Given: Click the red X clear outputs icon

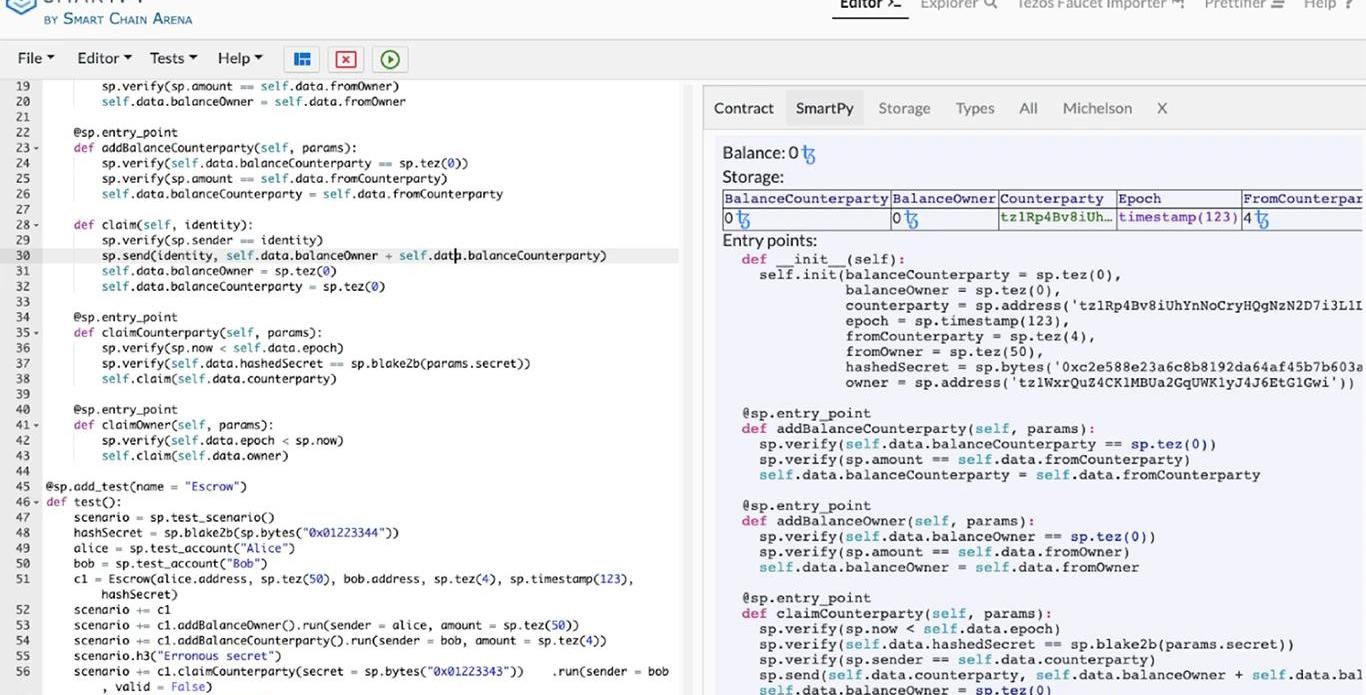Looking at the screenshot, I should pyautogui.click(x=345, y=59).
